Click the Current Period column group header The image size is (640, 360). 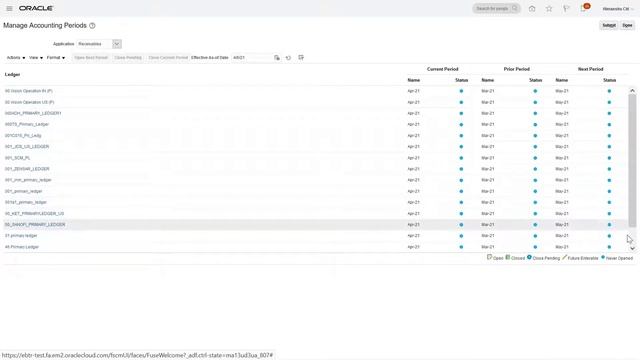(x=442, y=69)
